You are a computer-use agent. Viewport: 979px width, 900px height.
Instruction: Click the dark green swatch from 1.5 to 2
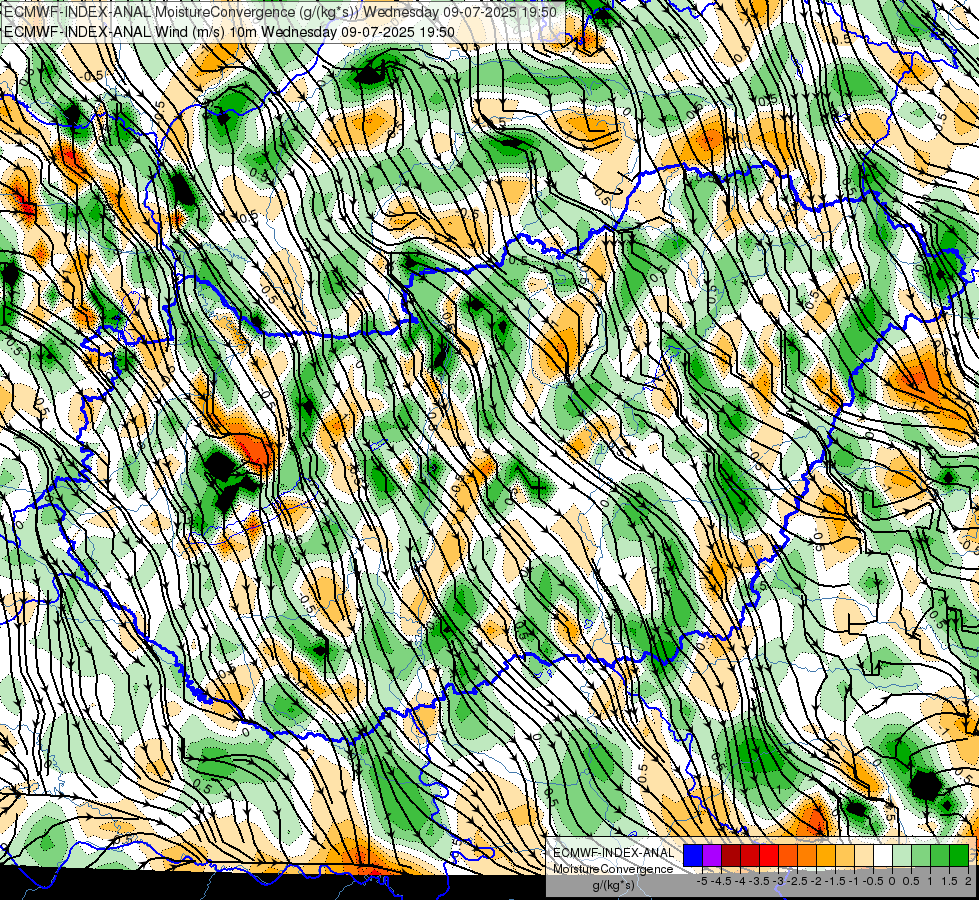(959, 856)
